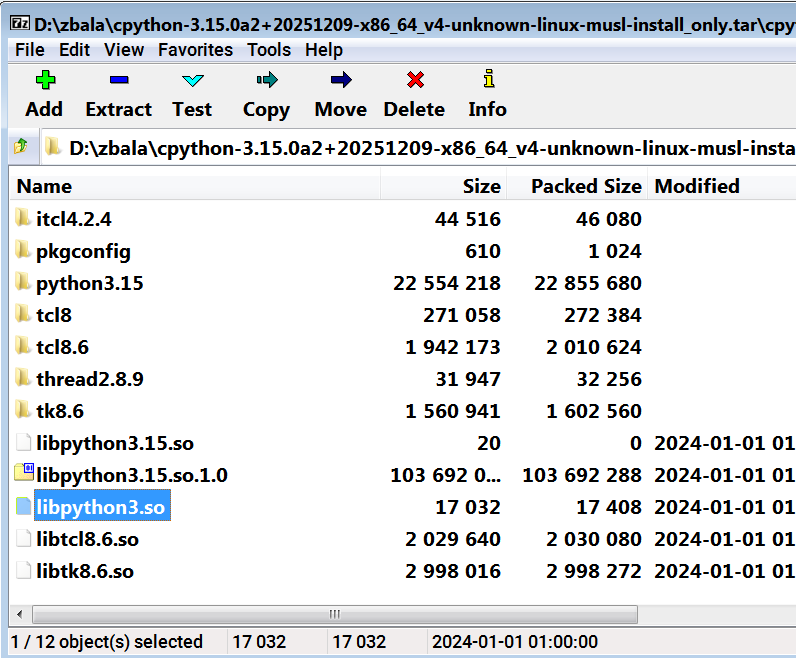Open the Tools menu
The image size is (796, 658).
[269, 49]
